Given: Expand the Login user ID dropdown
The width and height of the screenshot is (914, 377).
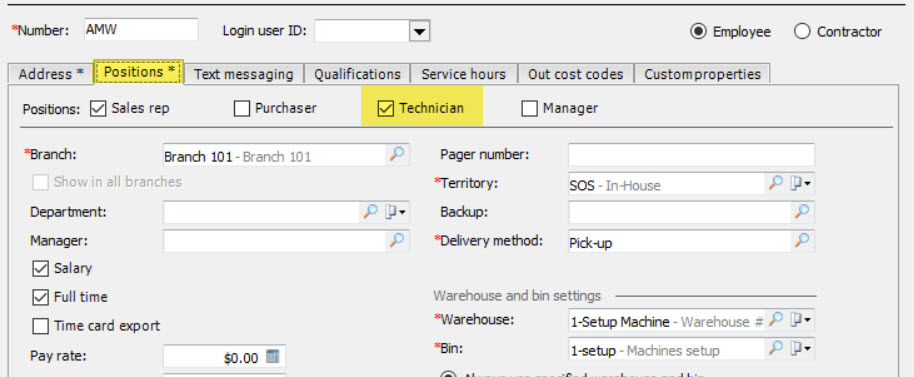Looking at the screenshot, I should pyautogui.click(x=419, y=31).
